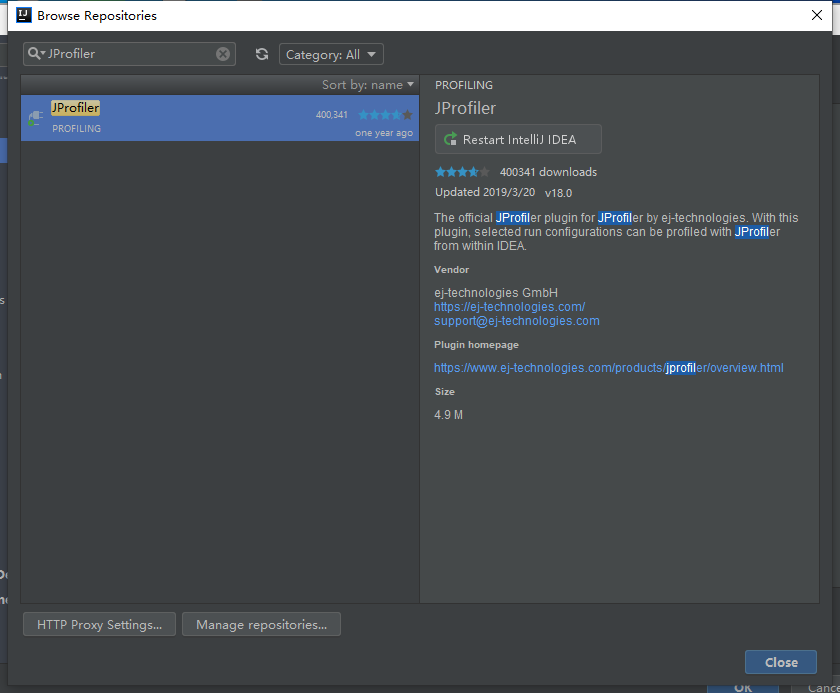
Task: Open the Category: All dropdown
Action: (331, 54)
